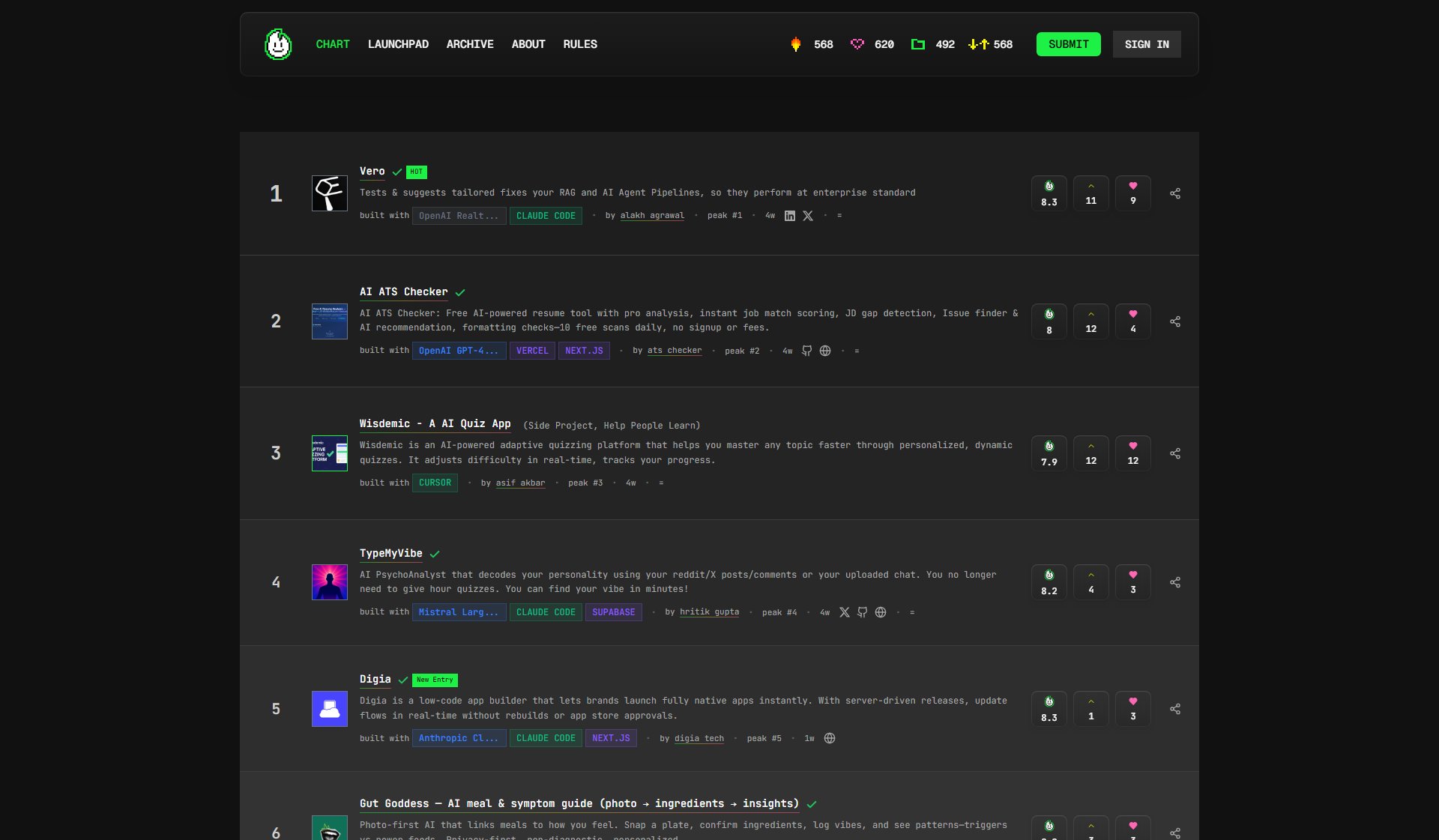The image size is (1439, 840).
Task: Click the flame counter icon in the header
Action: coord(795,44)
